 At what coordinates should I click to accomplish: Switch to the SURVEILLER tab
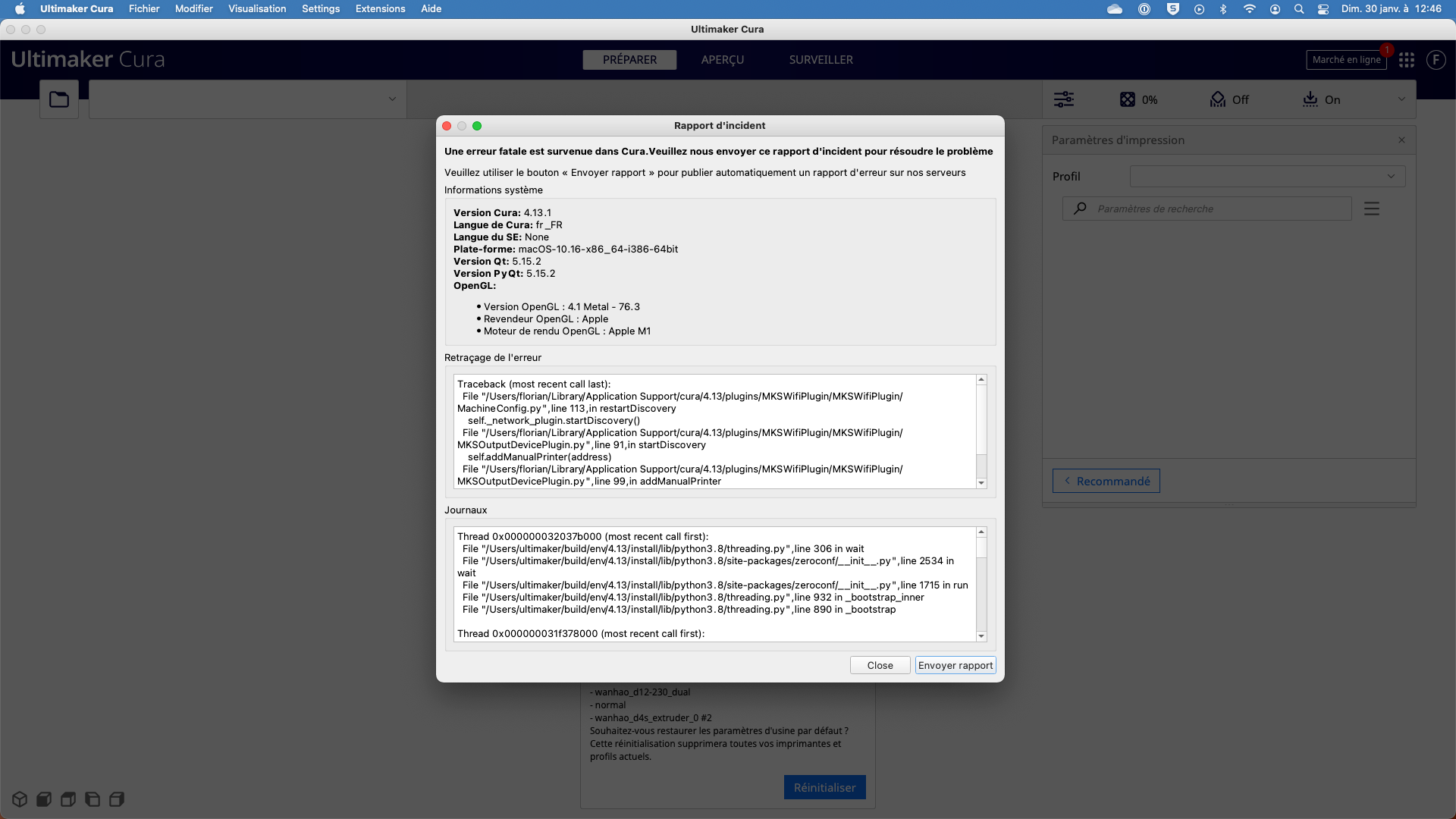click(821, 60)
